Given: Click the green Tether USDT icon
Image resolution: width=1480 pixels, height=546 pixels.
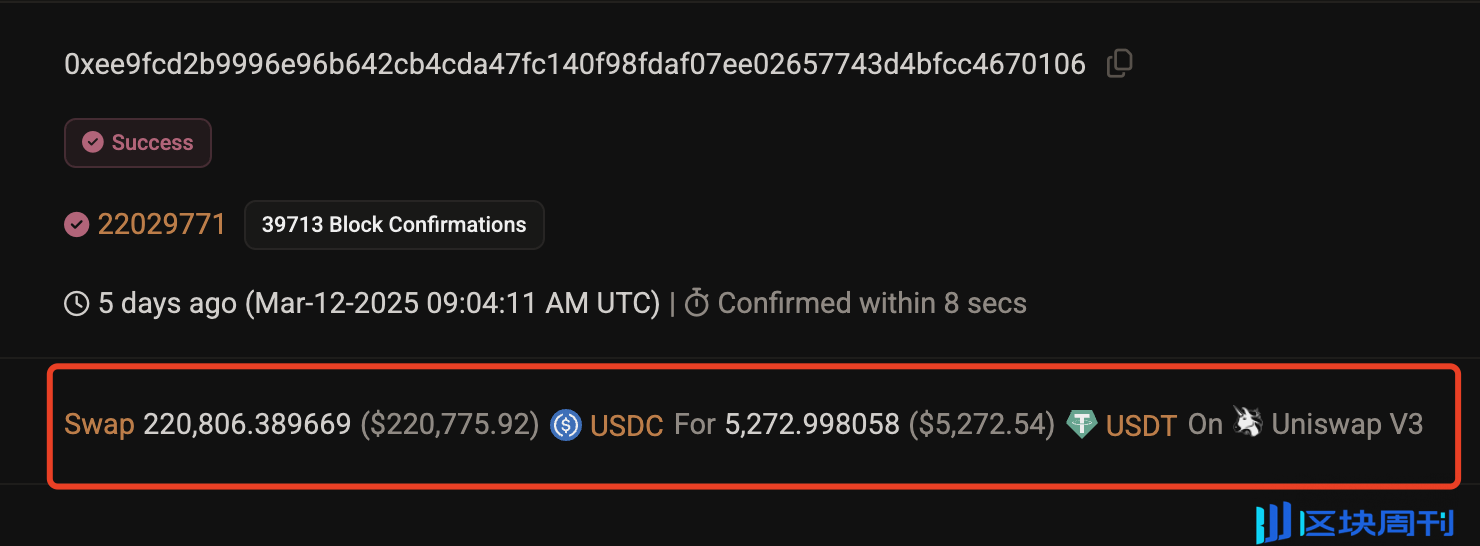Looking at the screenshot, I should [1082, 425].
